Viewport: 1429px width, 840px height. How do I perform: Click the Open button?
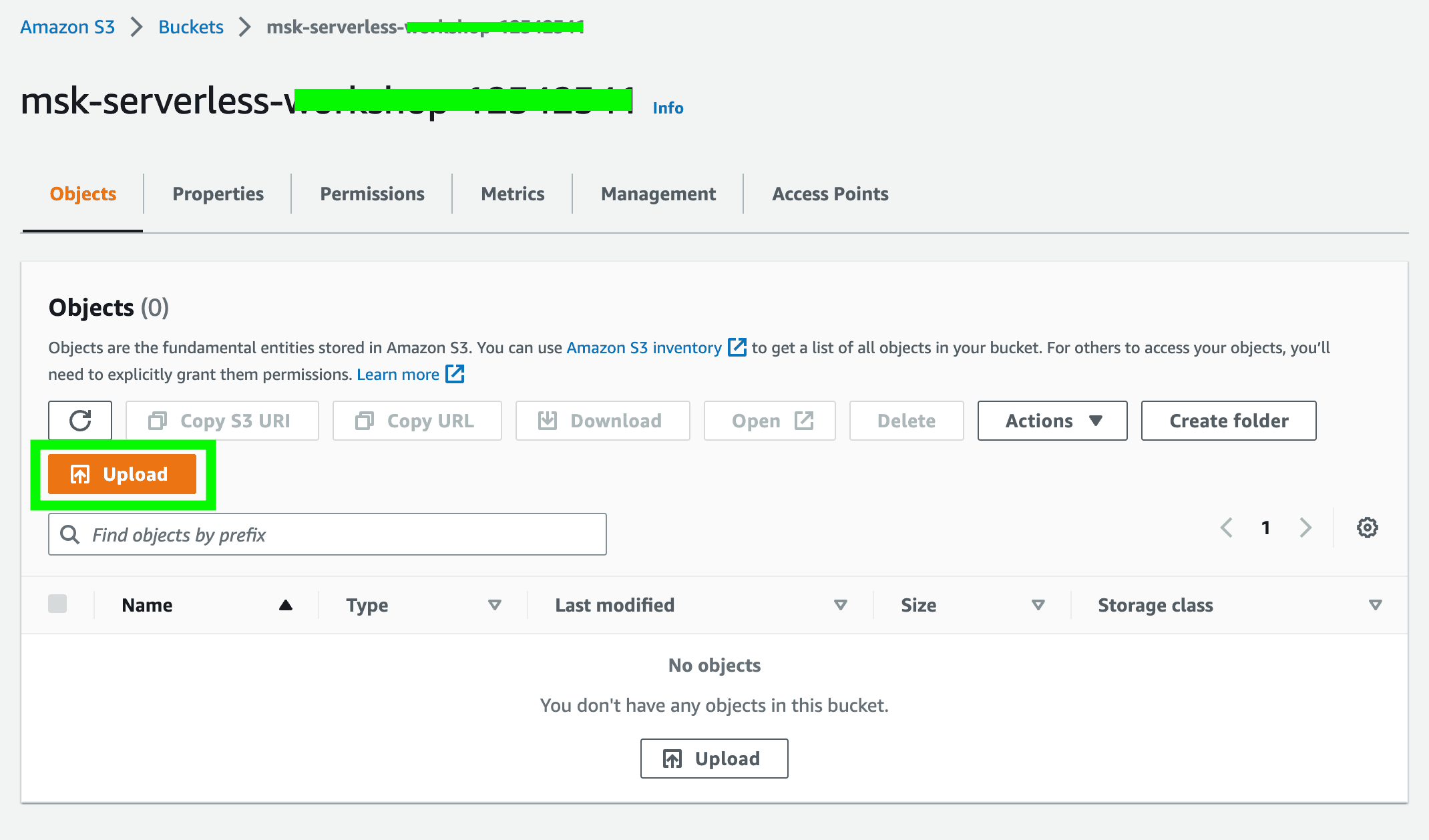point(770,421)
